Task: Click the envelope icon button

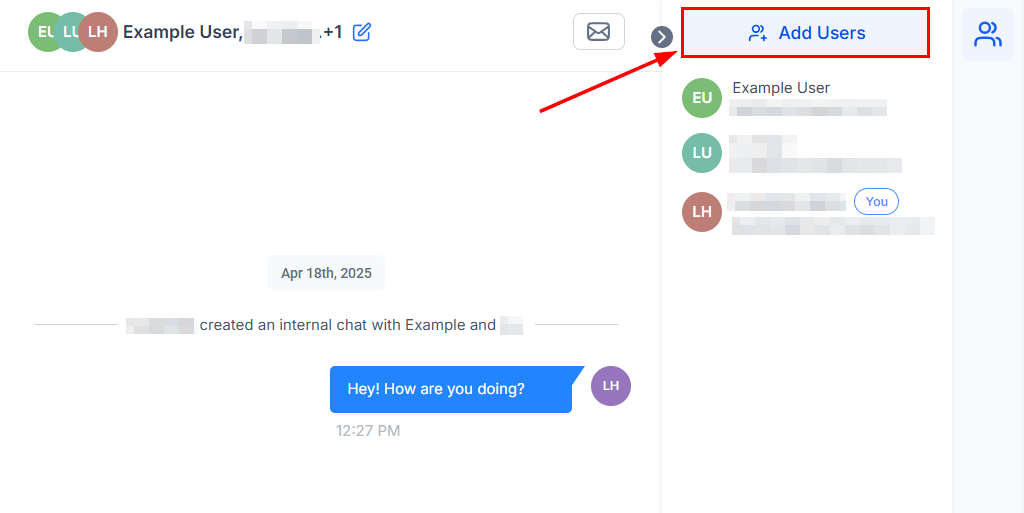Action: (598, 32)
